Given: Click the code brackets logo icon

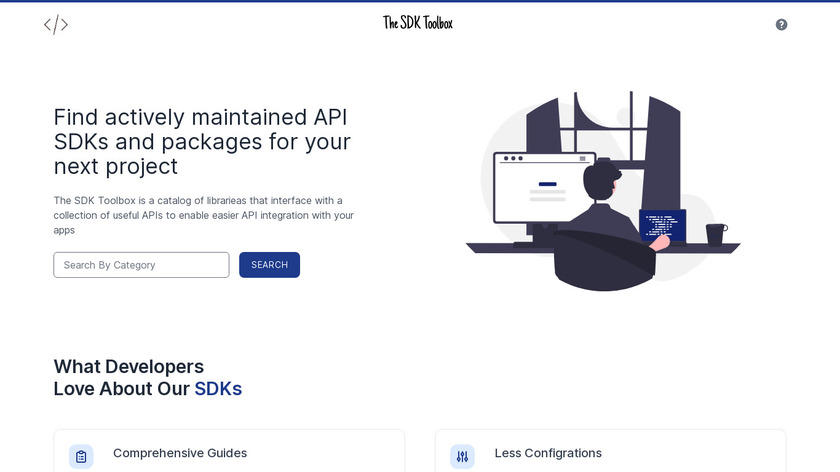Looking at the screenshot, I should [56, 25].
